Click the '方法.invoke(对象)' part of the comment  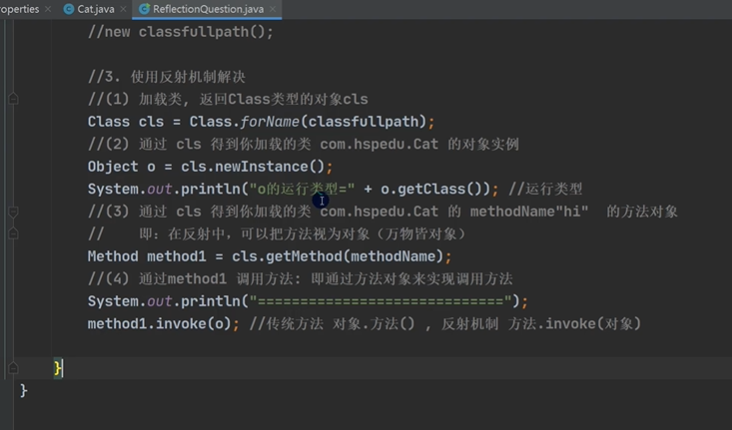(575, 324)
